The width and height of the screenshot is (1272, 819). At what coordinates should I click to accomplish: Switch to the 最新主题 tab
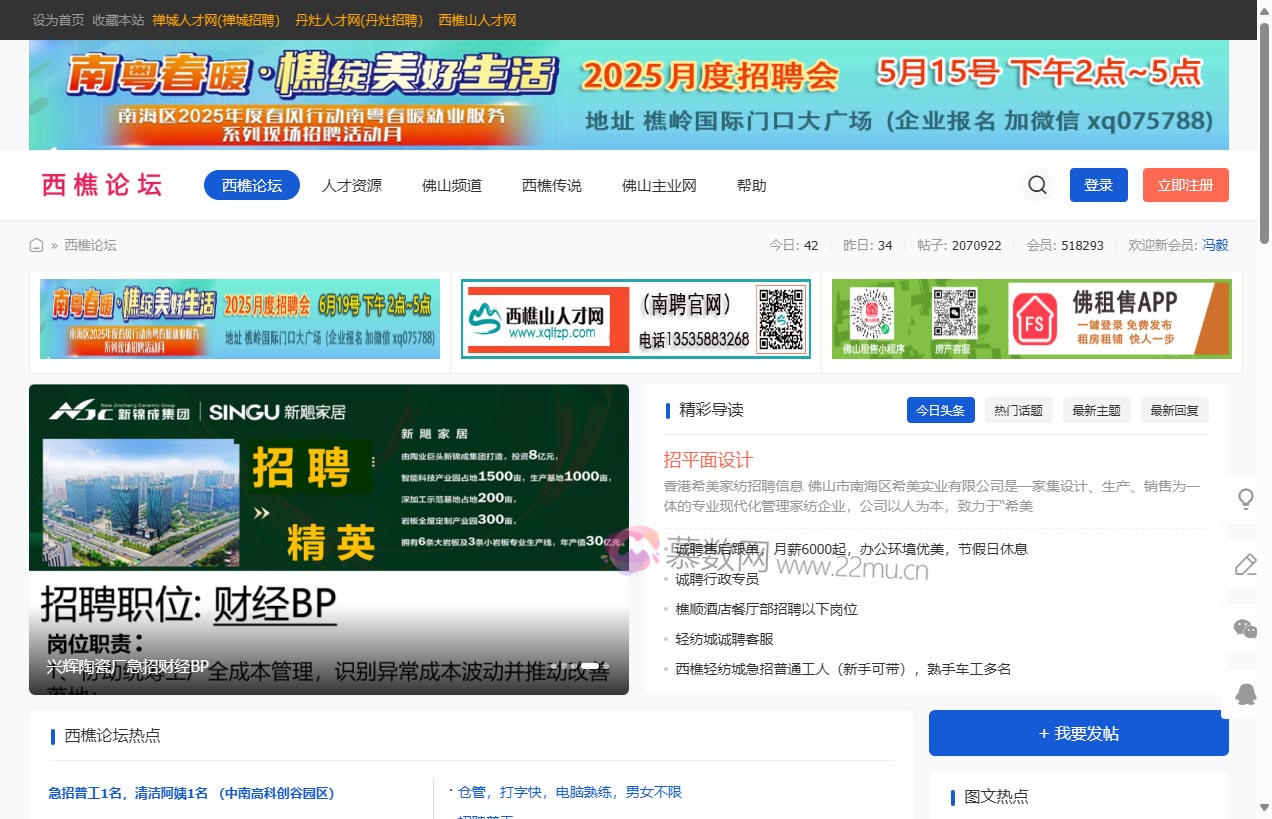click(1096, 409)
